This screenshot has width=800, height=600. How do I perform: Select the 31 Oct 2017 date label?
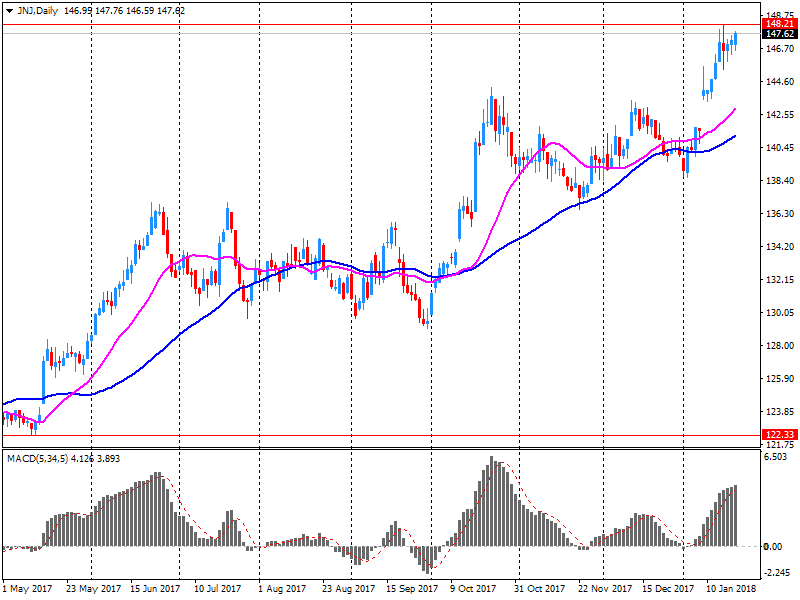(x=541, y=589)
